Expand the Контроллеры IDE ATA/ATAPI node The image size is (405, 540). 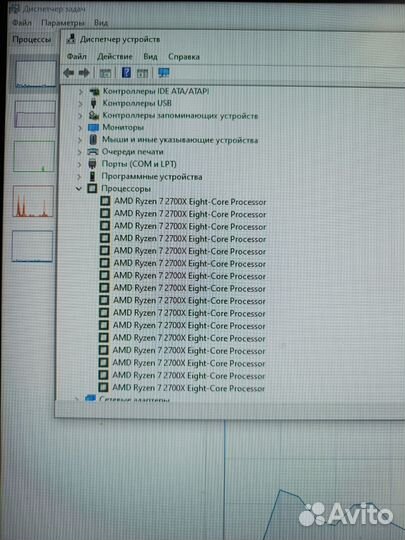80,92
